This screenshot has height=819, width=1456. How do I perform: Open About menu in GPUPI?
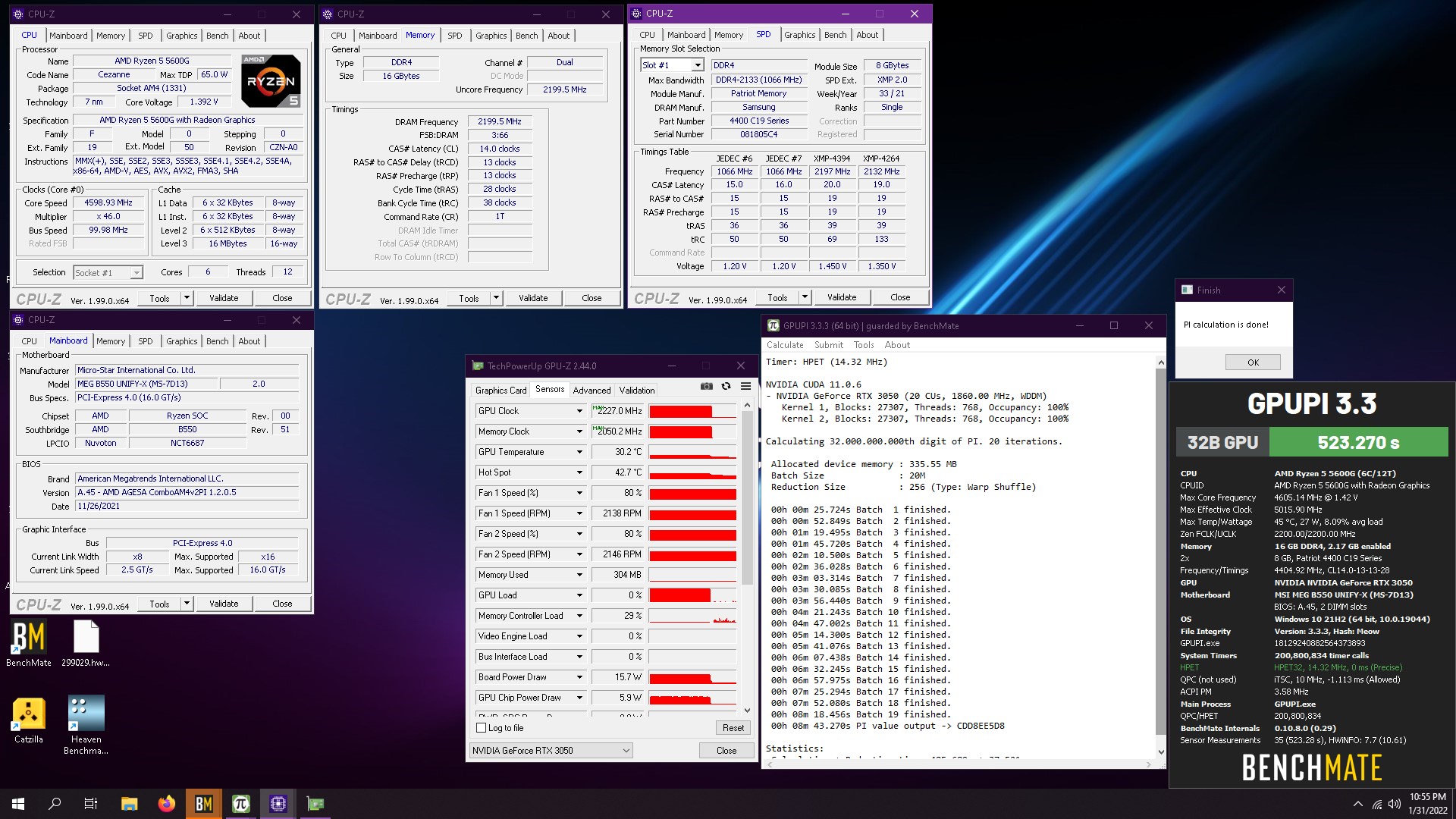click(x=897, y=345)
